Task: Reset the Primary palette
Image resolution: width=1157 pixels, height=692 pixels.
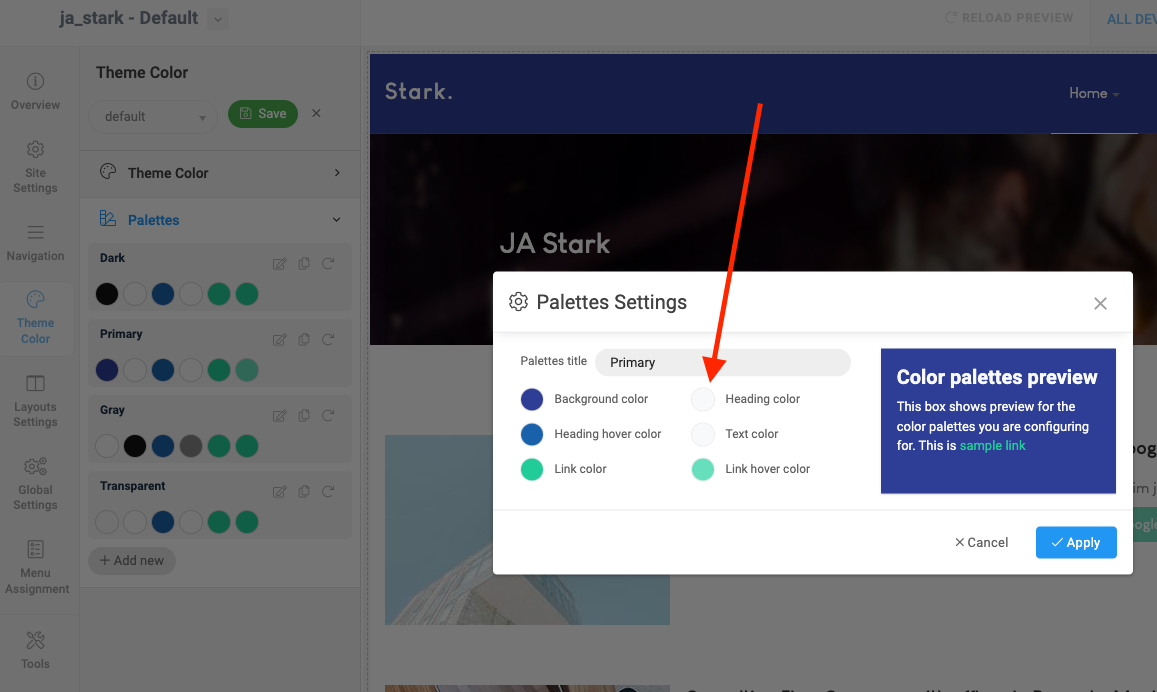Action: [328, 339]
